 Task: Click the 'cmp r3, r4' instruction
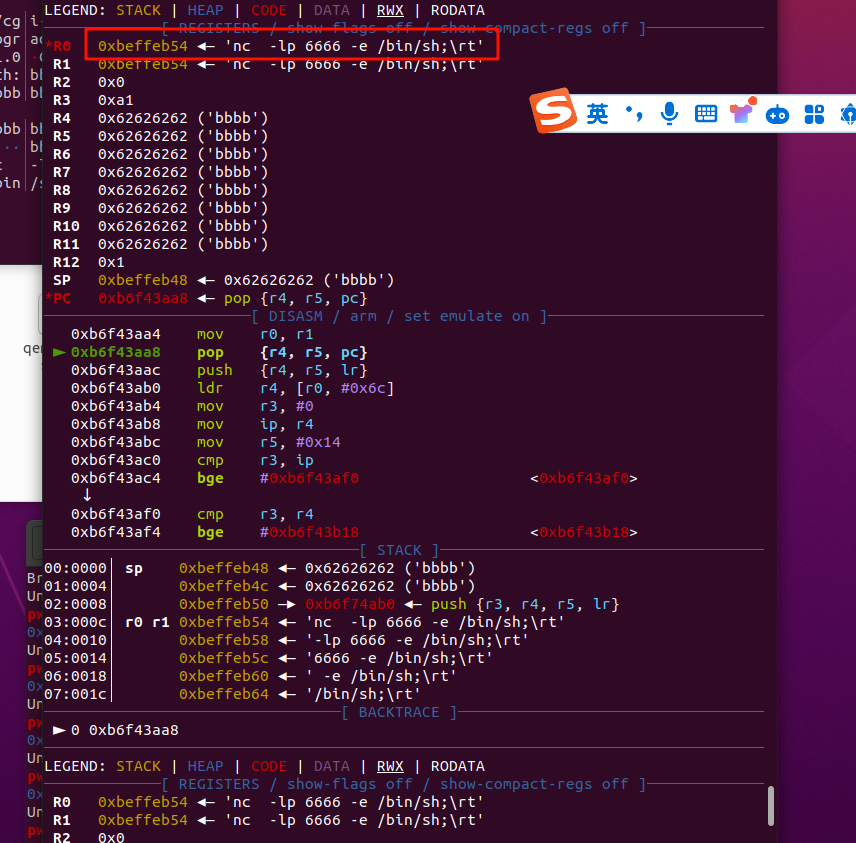point(255,515)
